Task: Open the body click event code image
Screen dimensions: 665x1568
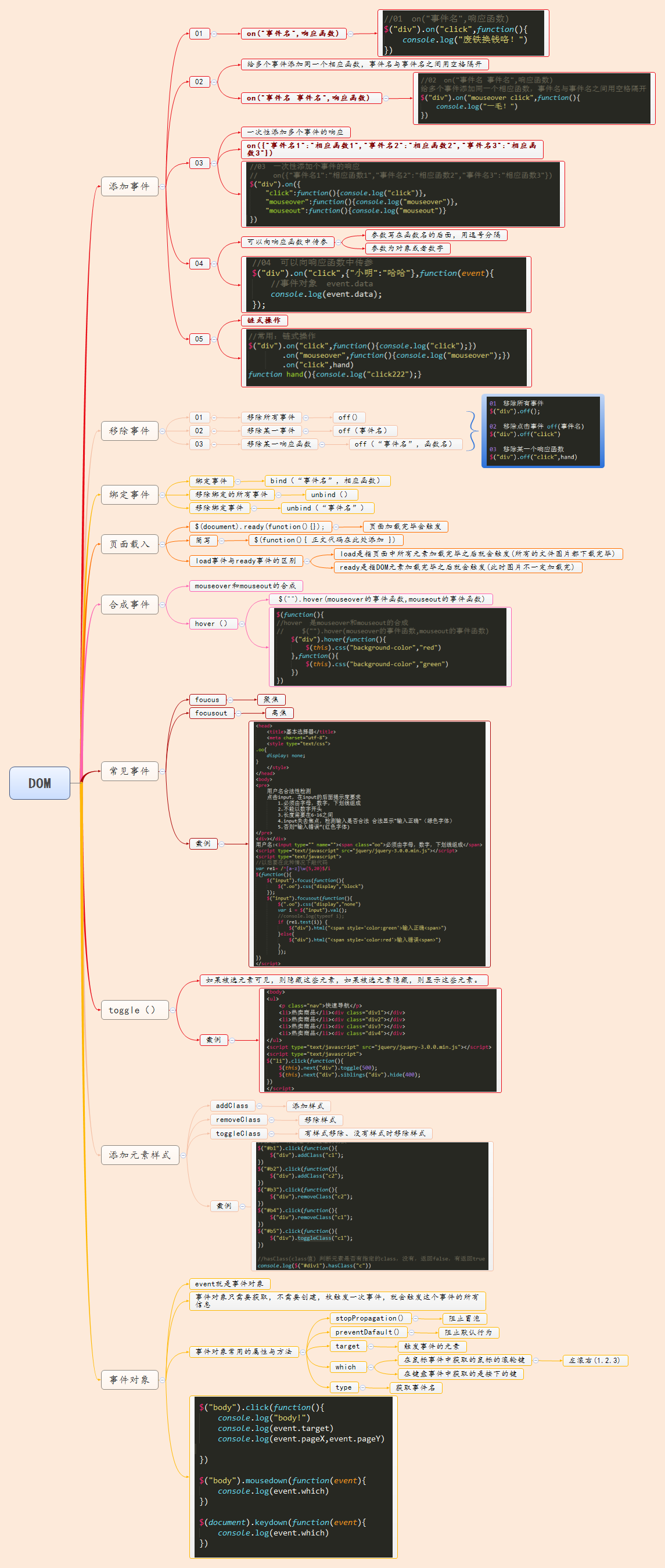Action: tap(293, 1477)
